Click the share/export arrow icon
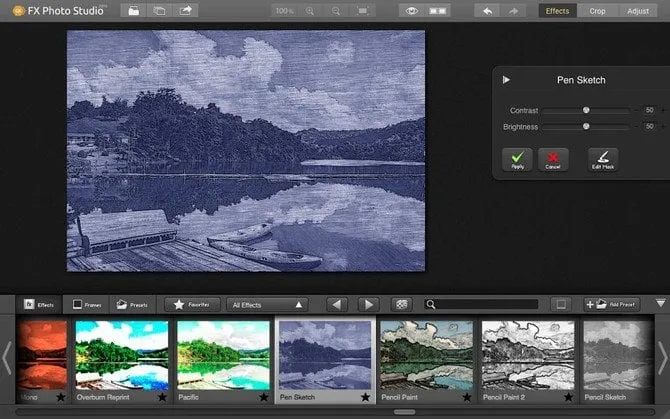This screenshot has height=419, width=670. click(x=186, y=10)
